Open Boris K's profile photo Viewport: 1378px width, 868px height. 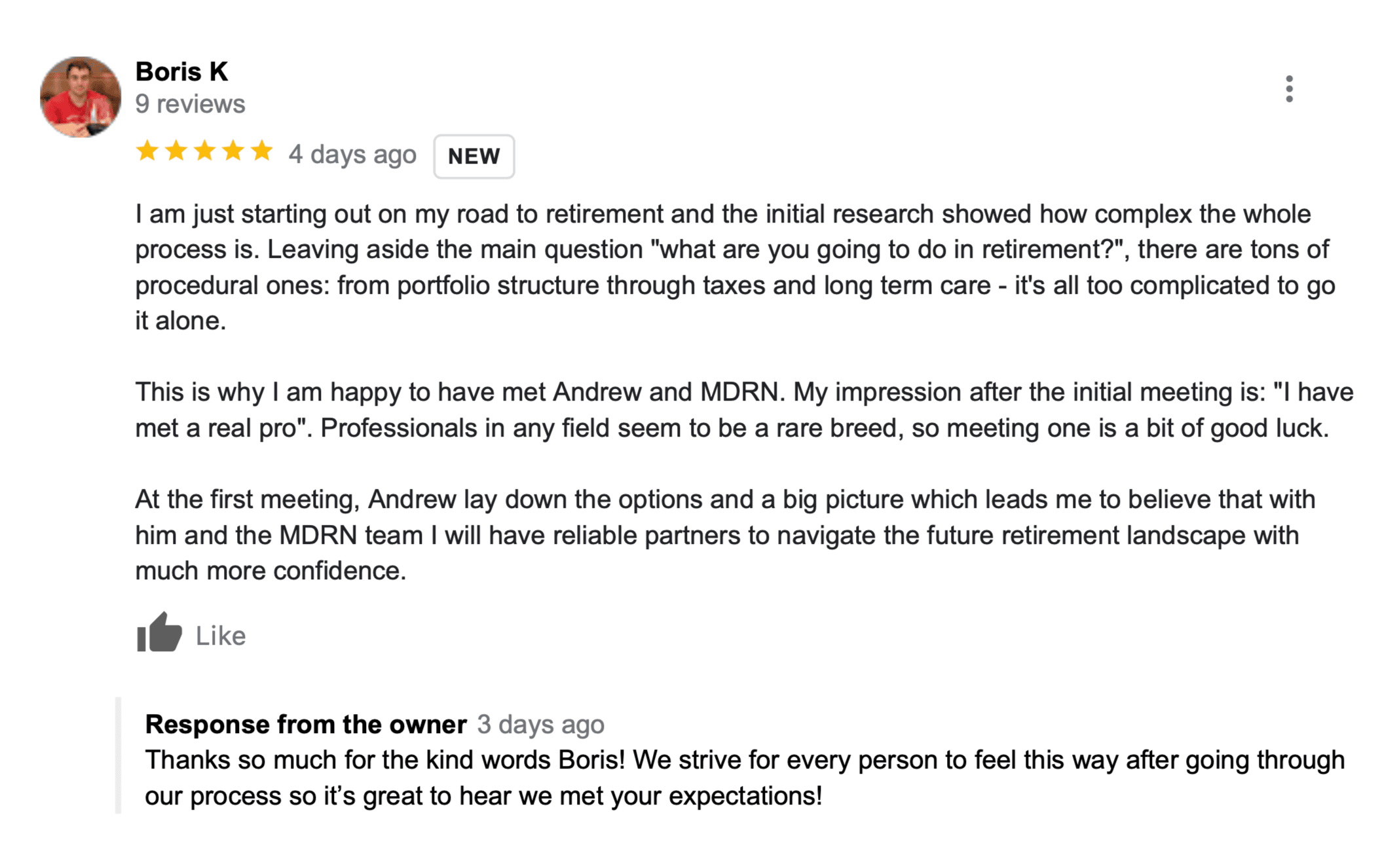(x=81, y=97)
